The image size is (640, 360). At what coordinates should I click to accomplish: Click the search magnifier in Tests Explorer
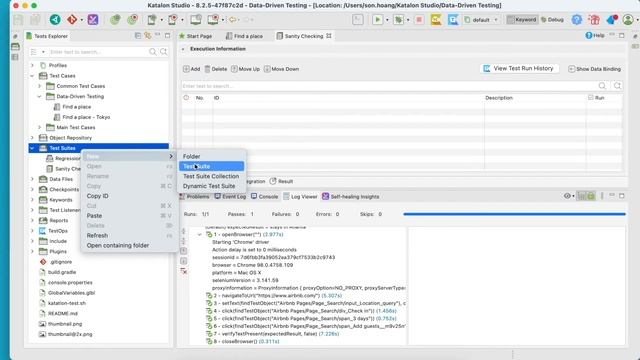(x=153, y=52)
